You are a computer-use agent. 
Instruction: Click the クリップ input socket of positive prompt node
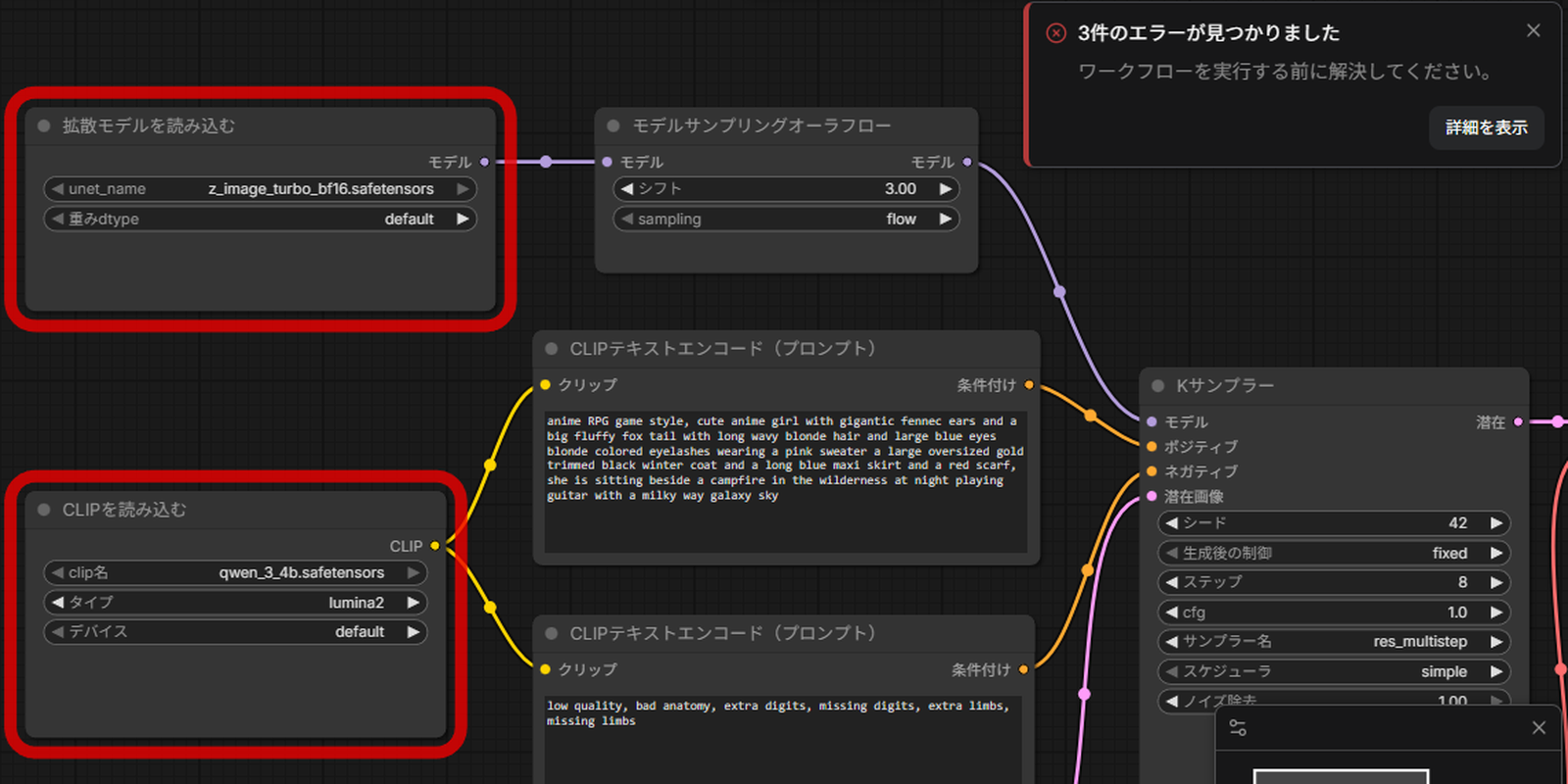pos(545,384)
